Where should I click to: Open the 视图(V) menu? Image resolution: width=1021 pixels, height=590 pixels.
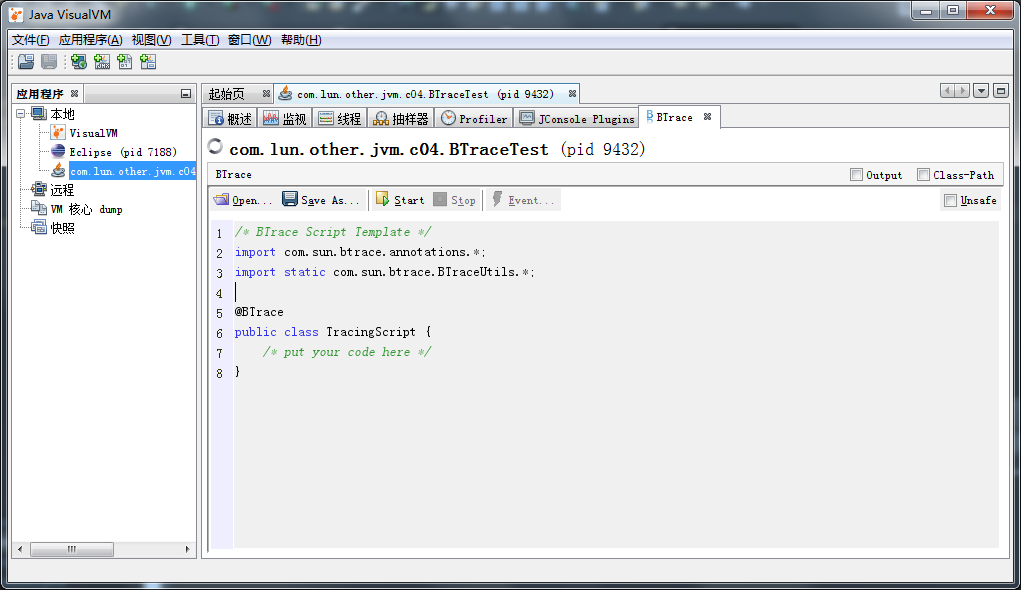pos(151,40)
